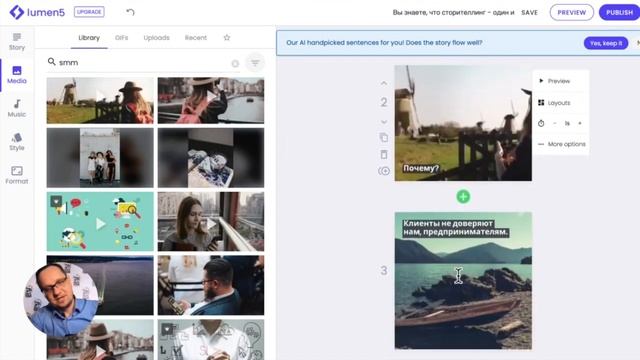The width and height of the screenshot is (640, 360).
Task: Select the blue porcelain items thumbnail
Action: (211, 158)
